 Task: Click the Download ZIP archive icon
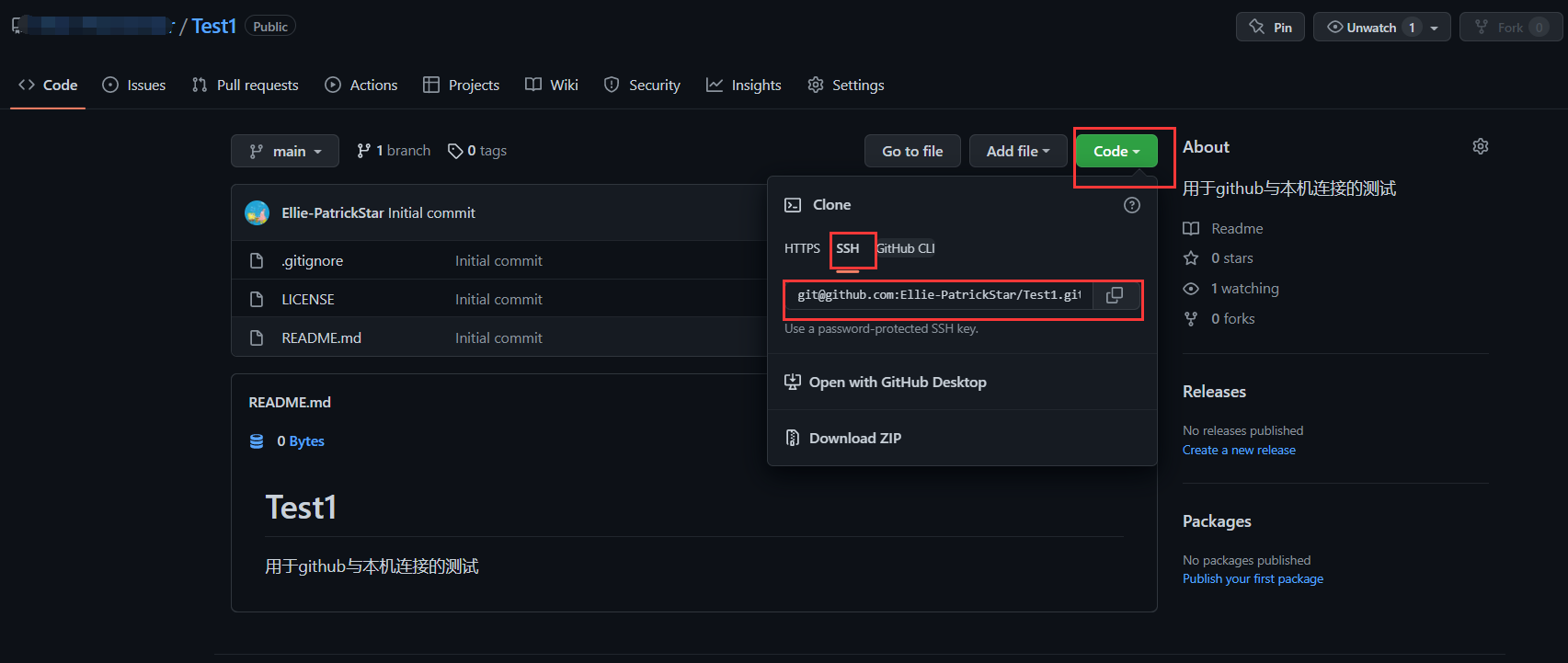(793, 438)
